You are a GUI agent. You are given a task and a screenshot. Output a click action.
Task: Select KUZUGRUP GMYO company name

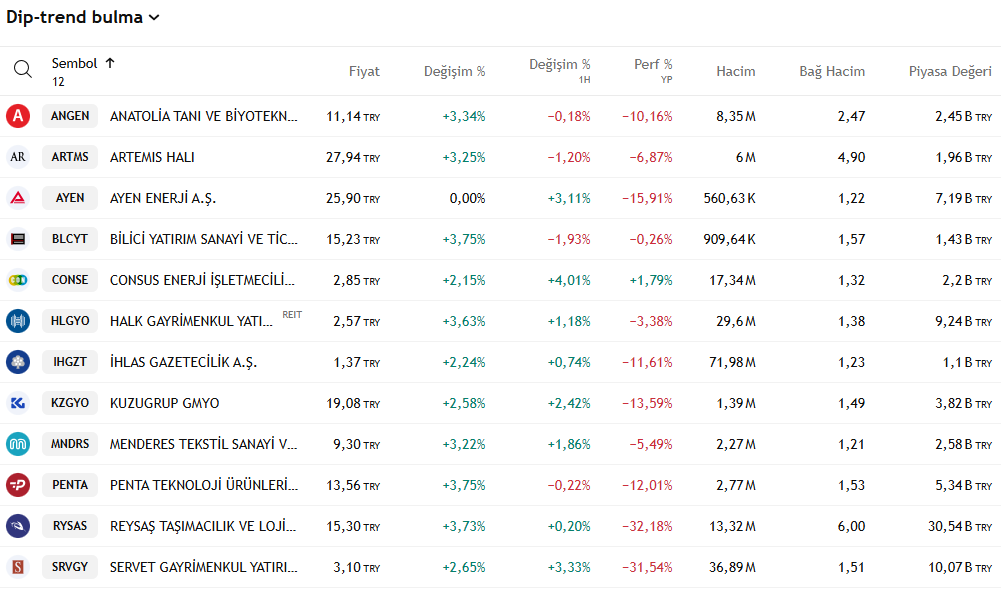click(x=164, y=403)
